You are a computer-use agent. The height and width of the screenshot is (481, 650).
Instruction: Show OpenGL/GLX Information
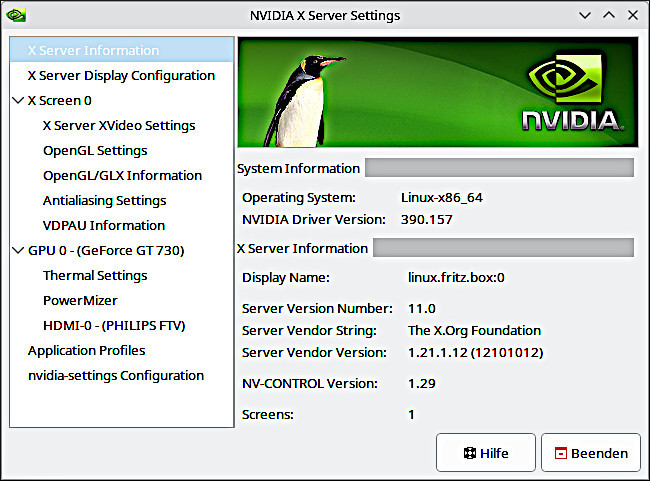coord(122,176)
